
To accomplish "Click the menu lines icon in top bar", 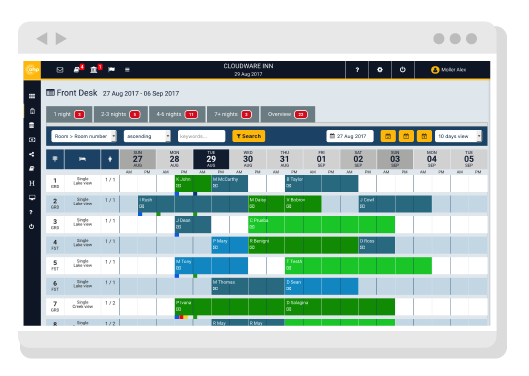I will (127, 70).
